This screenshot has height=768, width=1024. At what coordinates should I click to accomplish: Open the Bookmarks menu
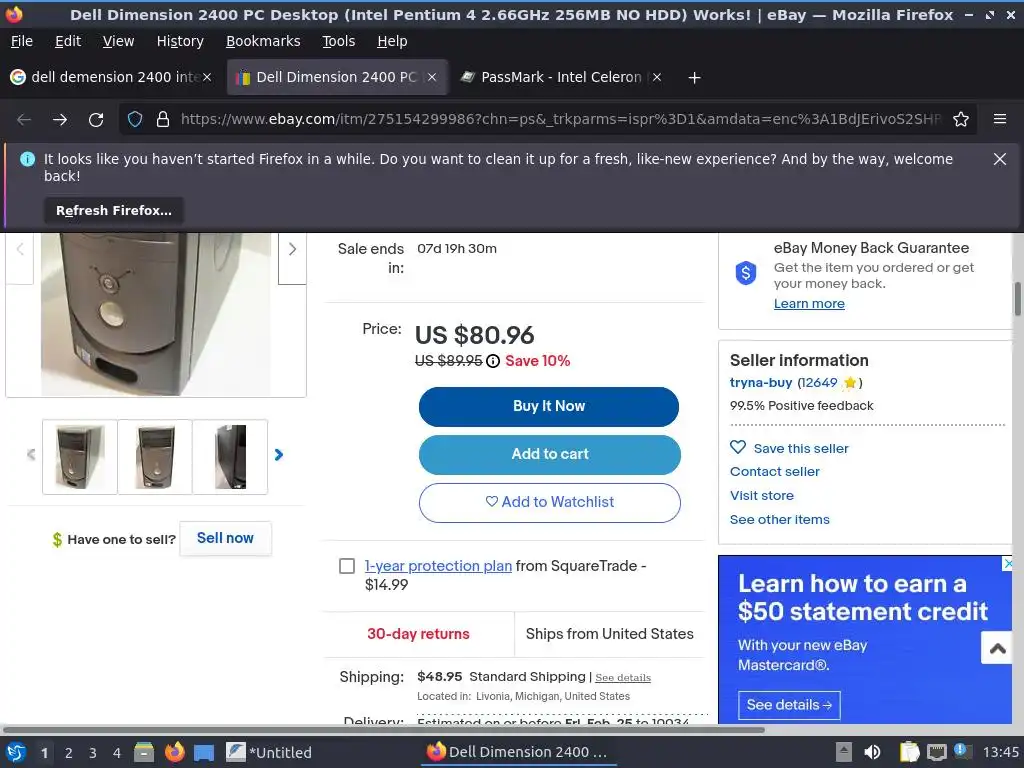[x=263, y=41]
